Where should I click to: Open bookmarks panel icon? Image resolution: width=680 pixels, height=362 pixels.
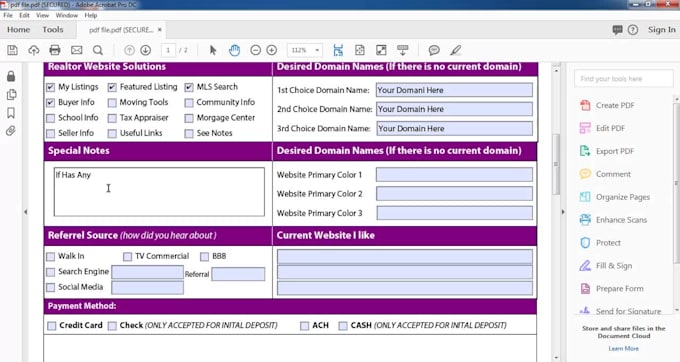[11, 113]
